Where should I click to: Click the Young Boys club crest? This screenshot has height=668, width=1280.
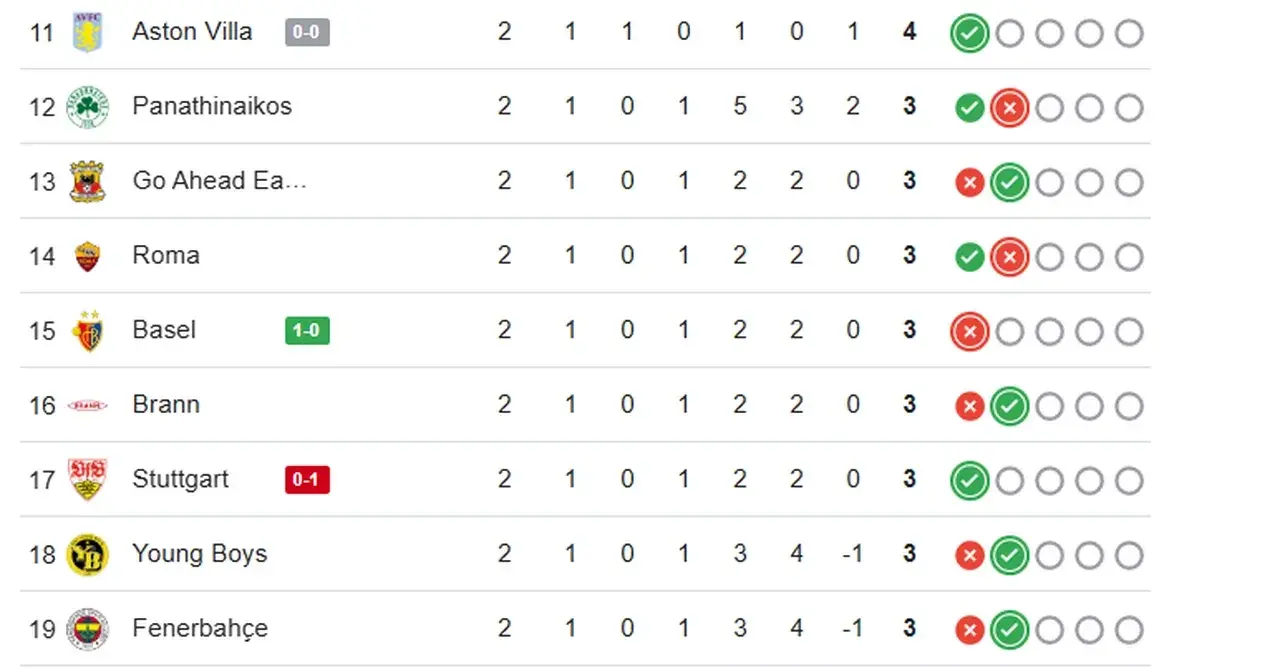tap(87, 554)
